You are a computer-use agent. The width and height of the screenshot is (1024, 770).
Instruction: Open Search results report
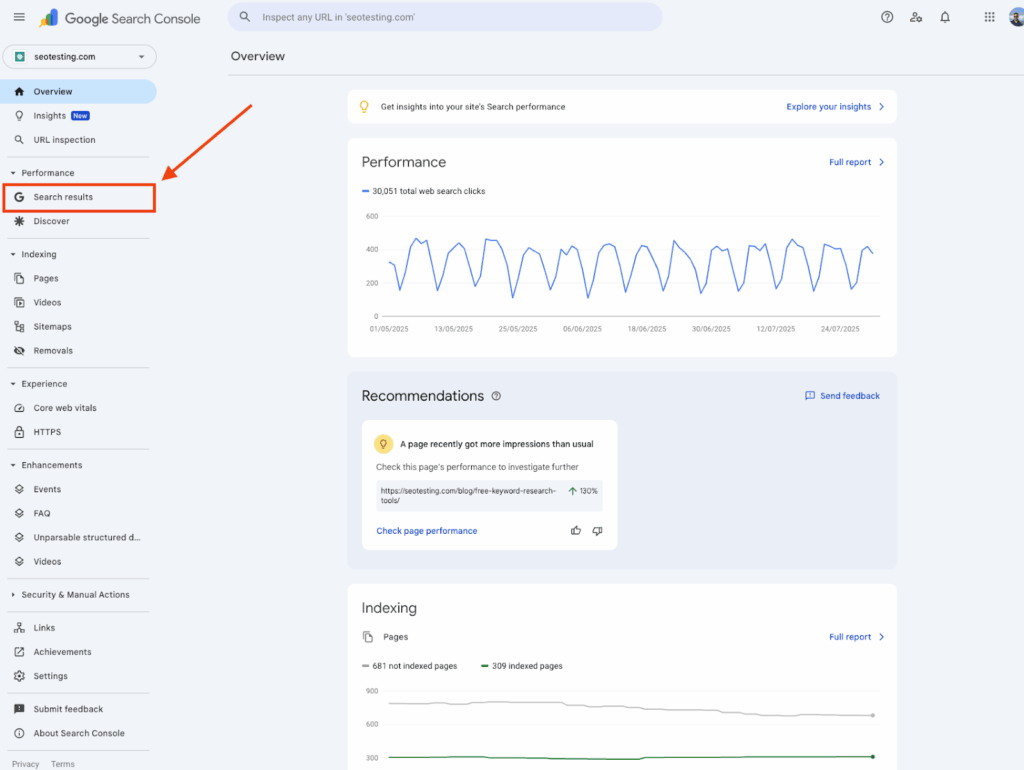coord(79,197)
